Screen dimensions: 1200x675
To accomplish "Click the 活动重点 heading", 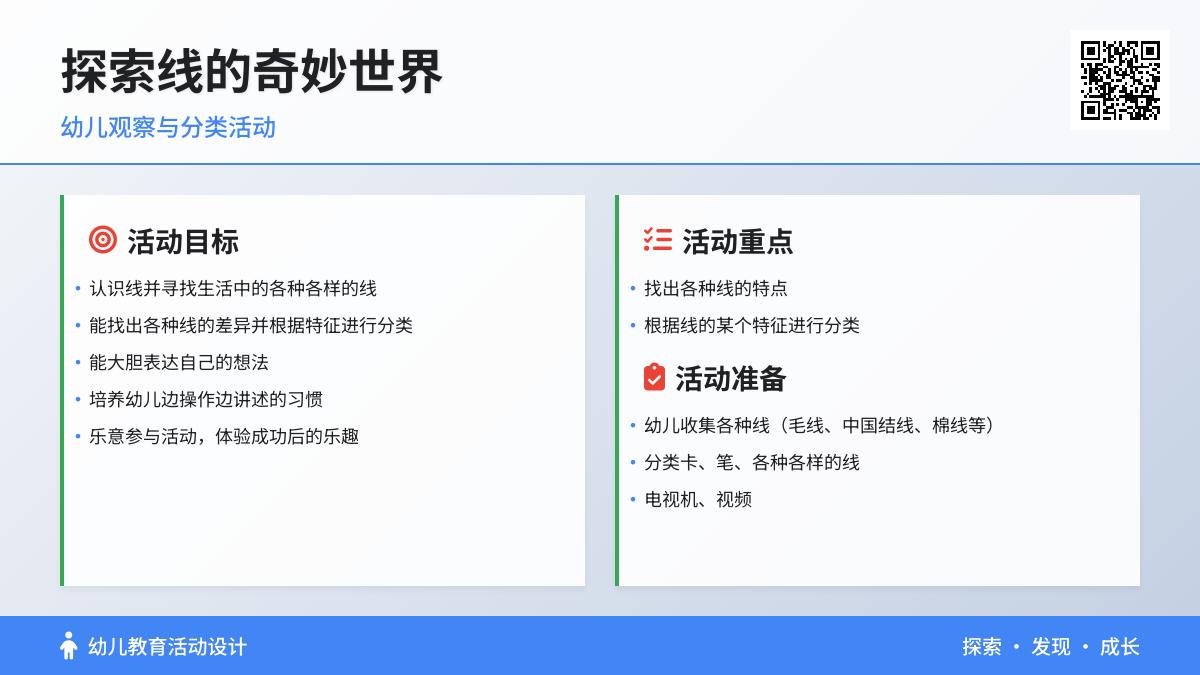I will (x=738, y=241).
